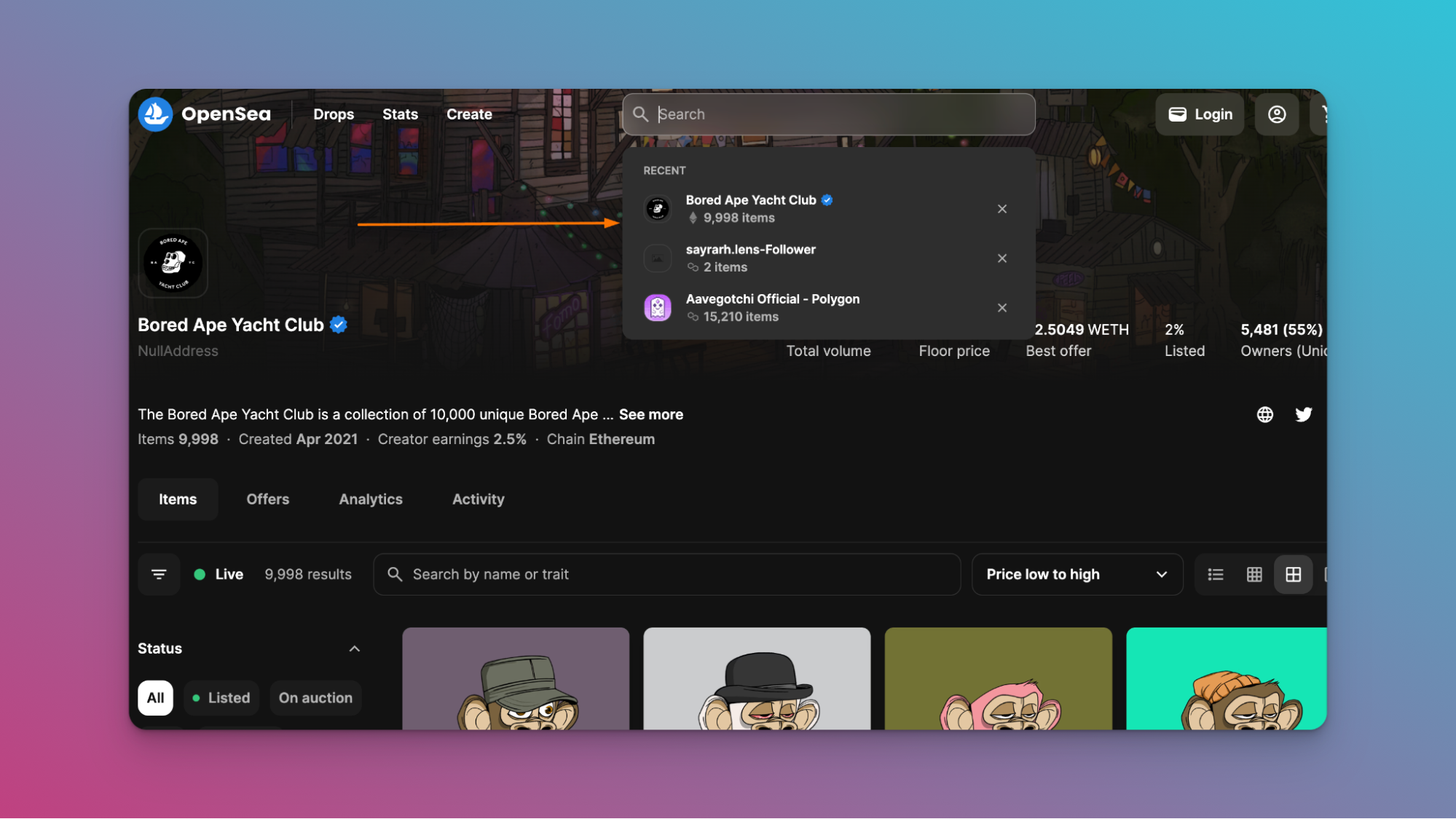
Task: Open the Price low to high dropdown
Action: [x=1077, y=574]
